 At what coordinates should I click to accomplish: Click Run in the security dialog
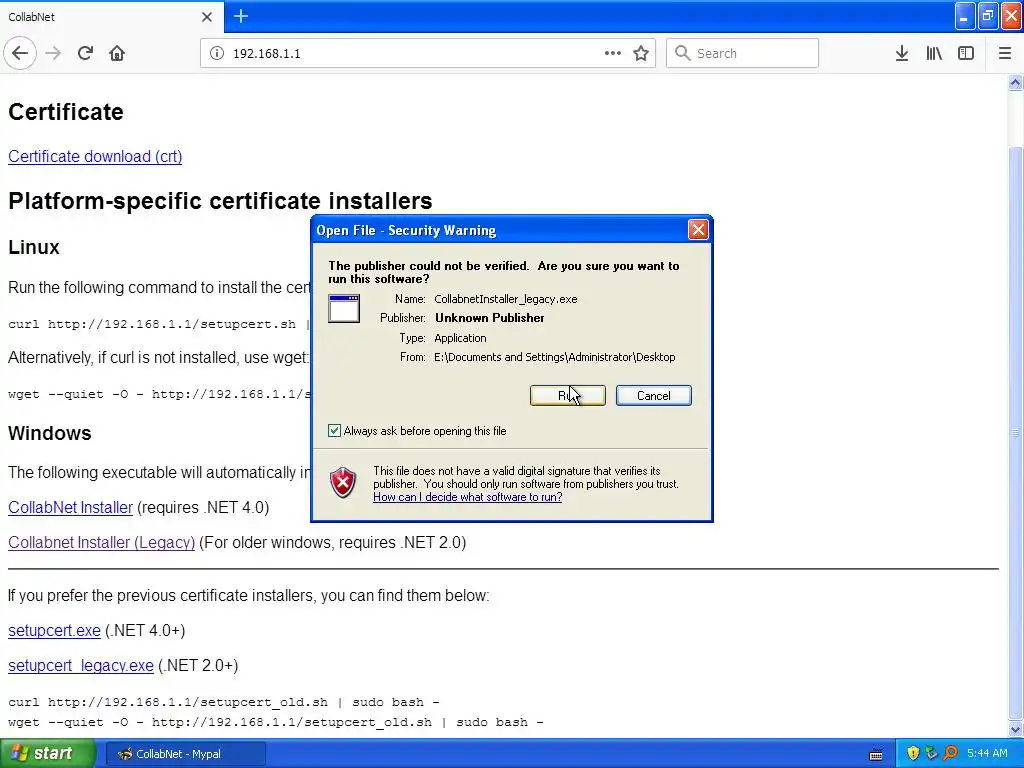click(x=568, y=395)
